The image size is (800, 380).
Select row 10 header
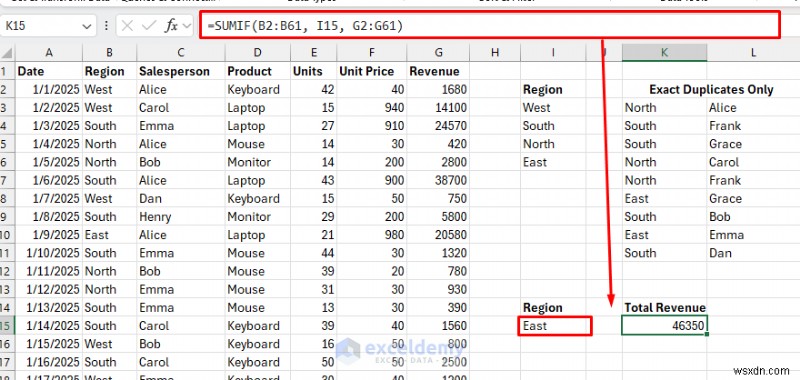[7, 235]
